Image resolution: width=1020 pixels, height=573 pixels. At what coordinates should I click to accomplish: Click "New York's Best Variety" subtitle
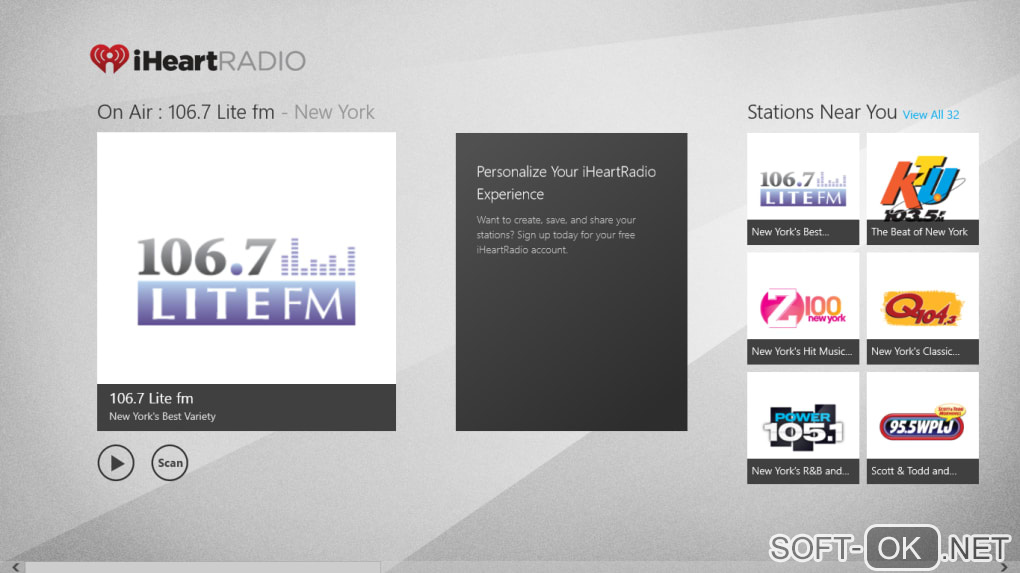[x=162, y=416]
